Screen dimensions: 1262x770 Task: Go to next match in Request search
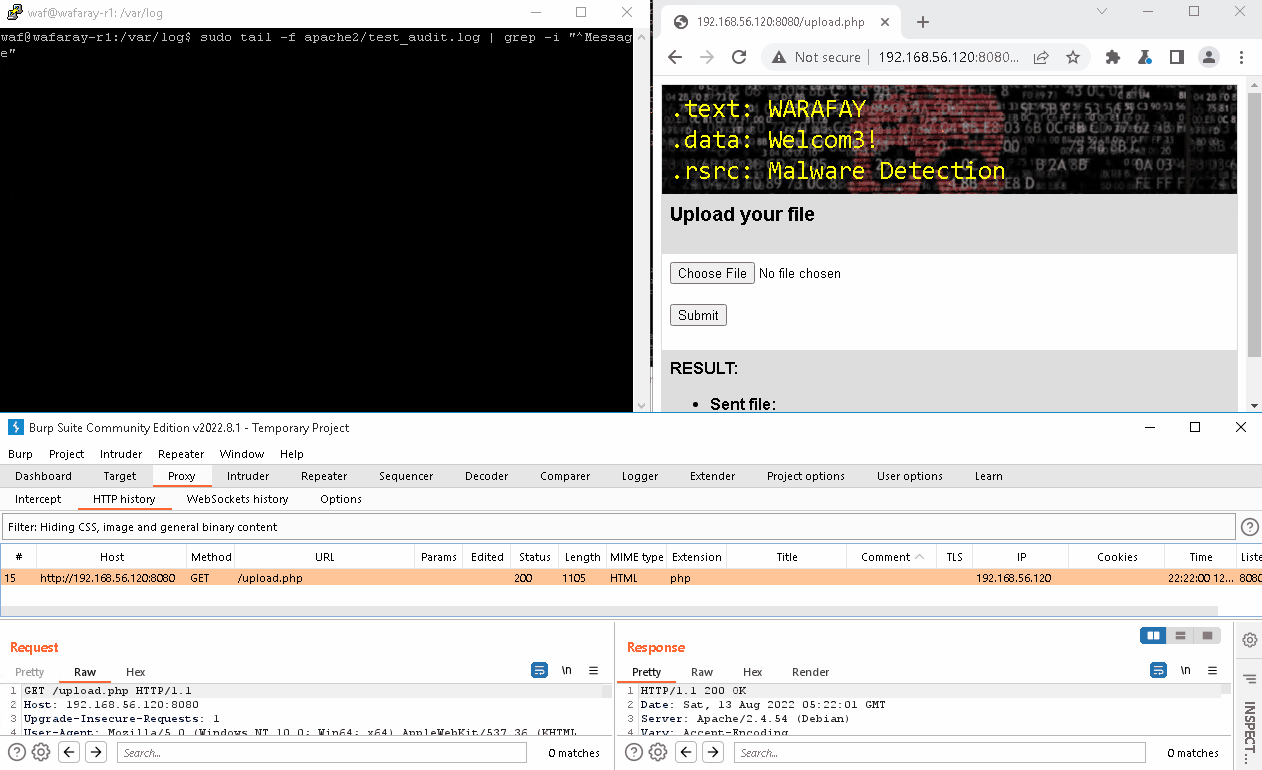coord(96,752)
